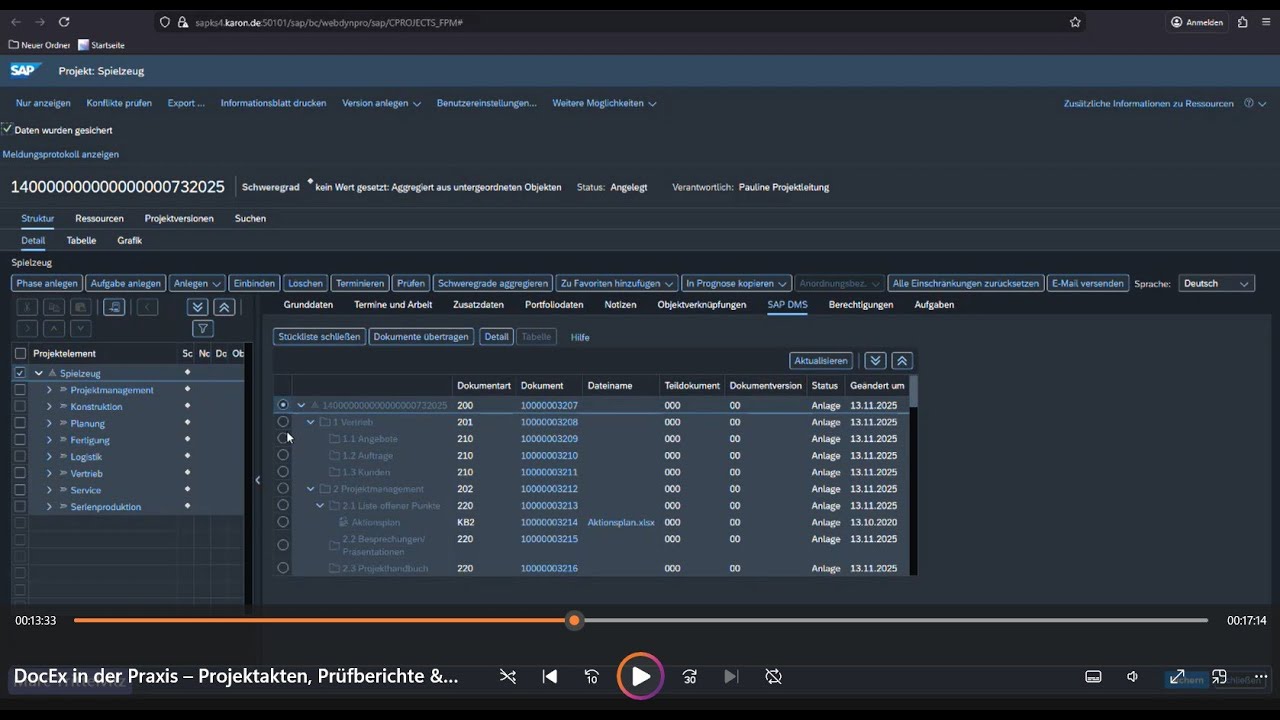1280x720 pixels.
Task: Open the Sprache dropdown showing Deutsch
Action: pyautogui.click(x=1216, y=283)
